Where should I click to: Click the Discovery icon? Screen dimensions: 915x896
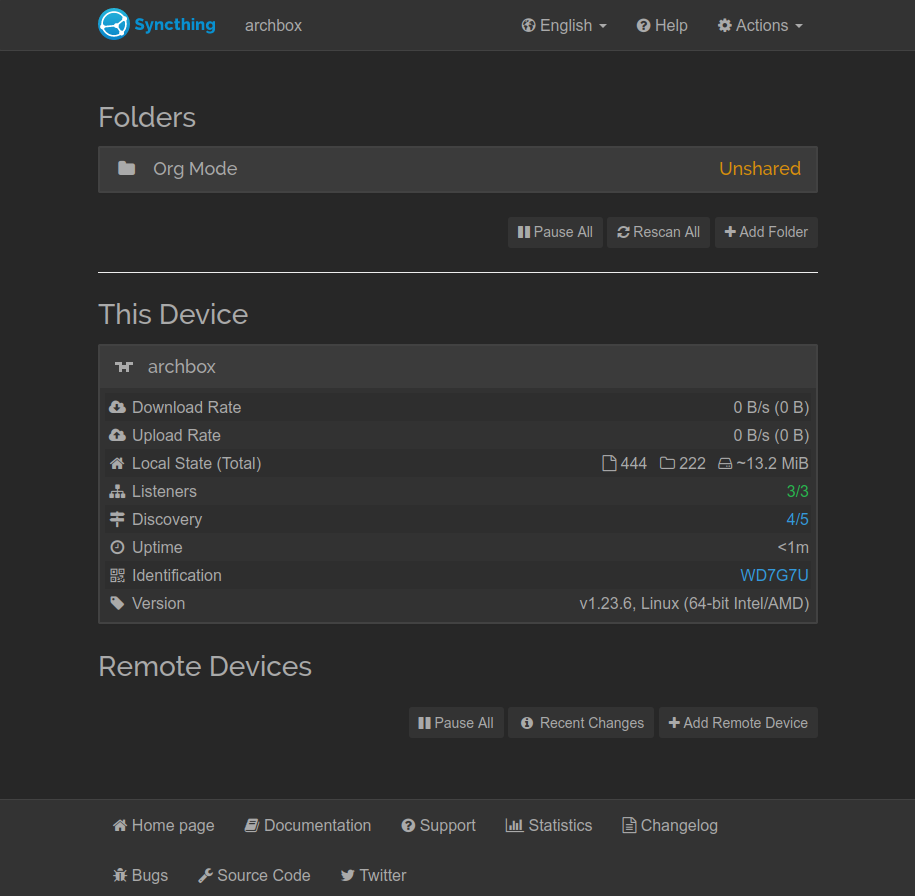117,519
